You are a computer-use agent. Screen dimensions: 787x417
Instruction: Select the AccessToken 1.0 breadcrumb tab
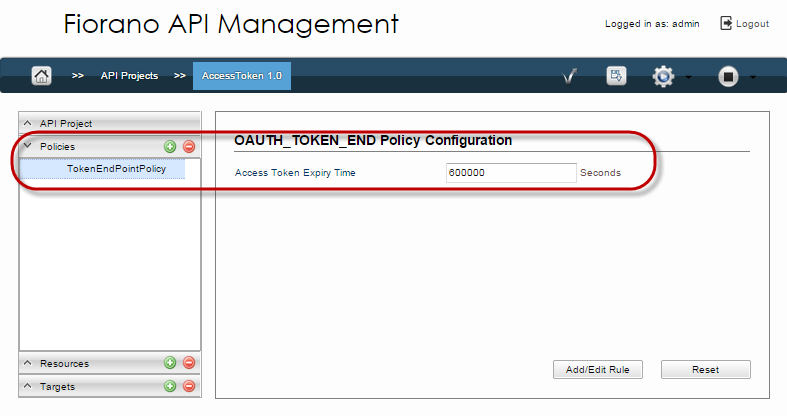242,76
